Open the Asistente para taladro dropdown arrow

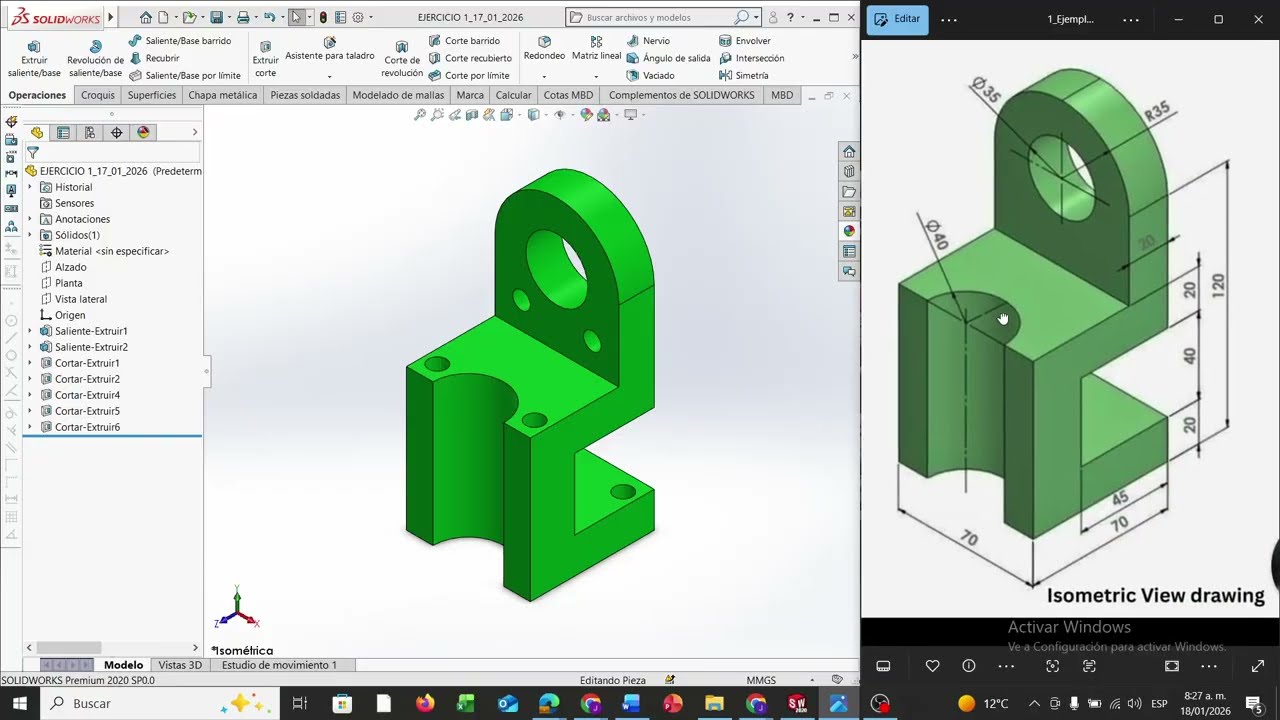pos(329,77)
